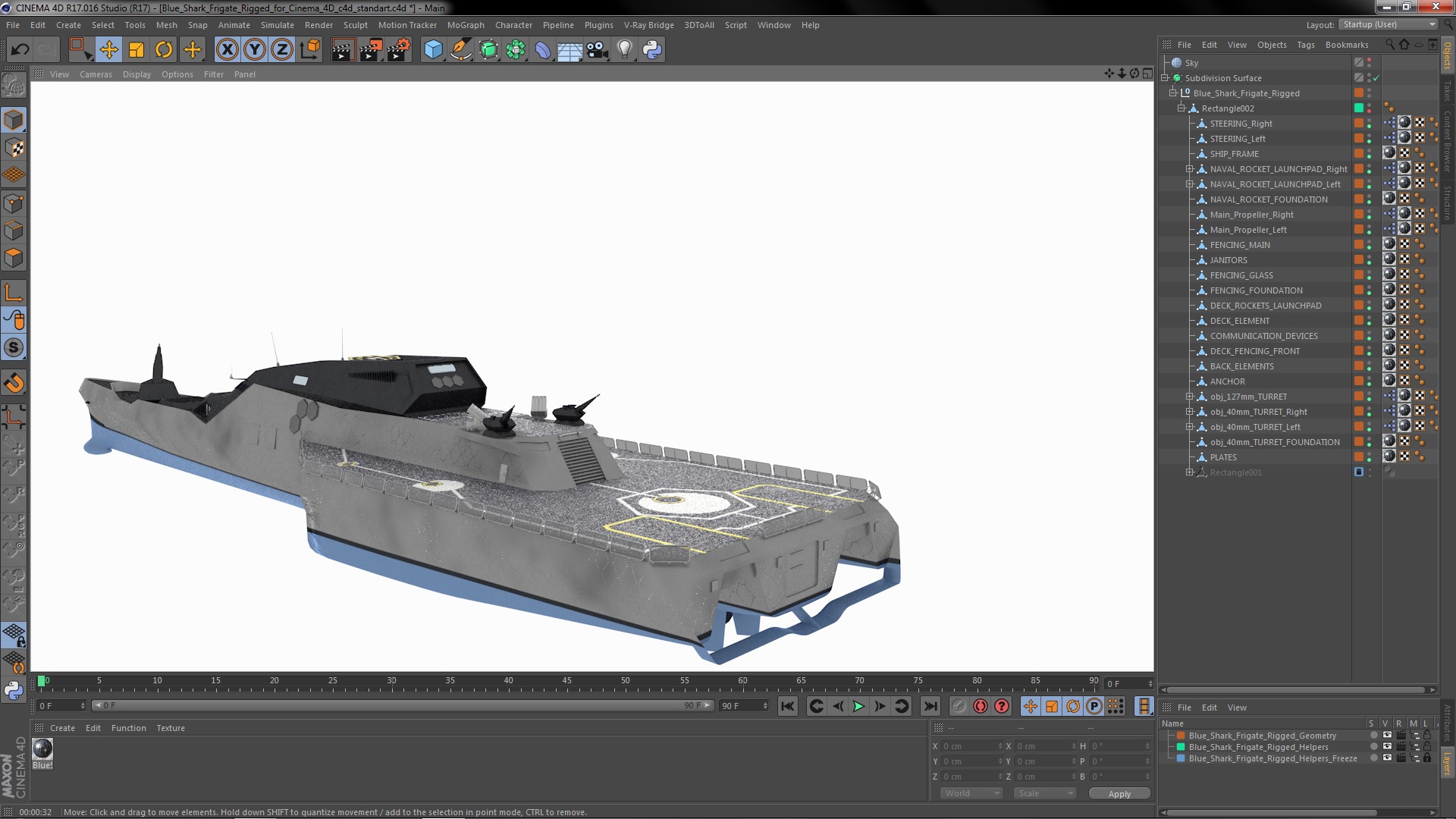Click the orange layer swatch of Blue_Shark_Frigate_Rigged_Geometry

point(1181,736)
